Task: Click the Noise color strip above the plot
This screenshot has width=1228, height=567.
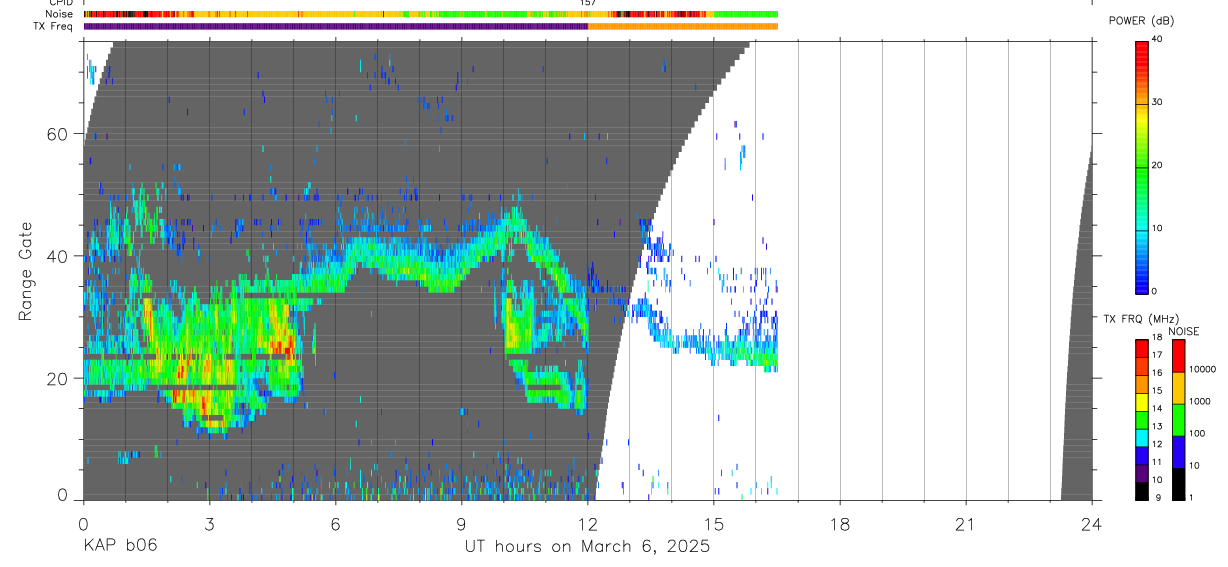Action: coord(430,14)
